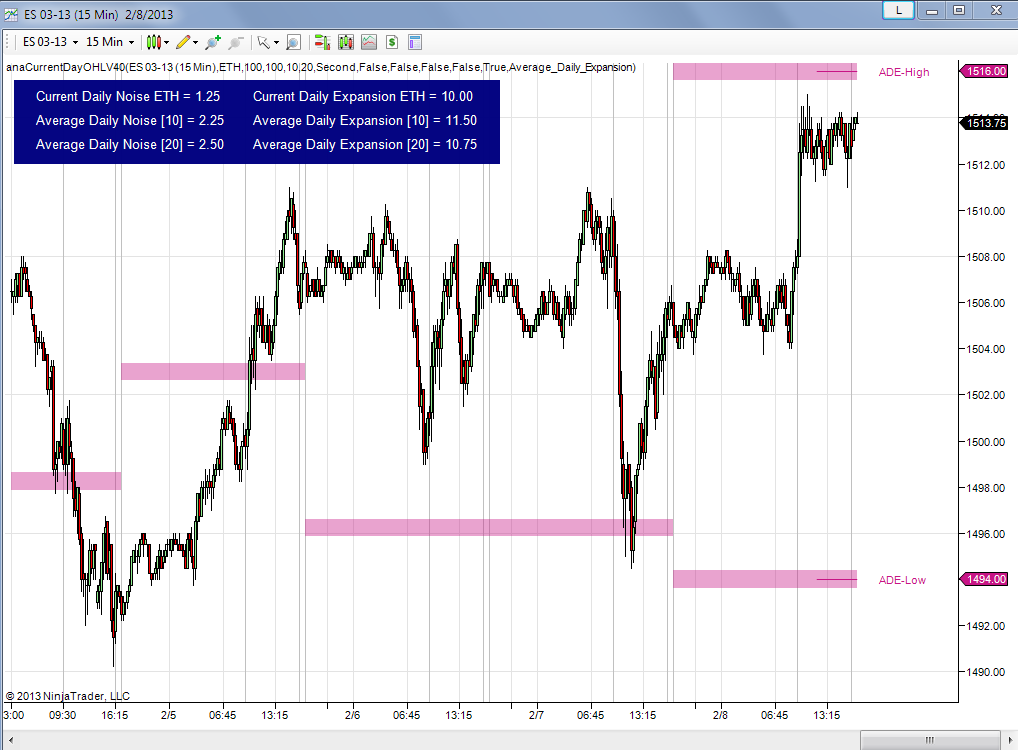Click 'Average Daily Expansion [20] = 10.75' text

[365, 144]
